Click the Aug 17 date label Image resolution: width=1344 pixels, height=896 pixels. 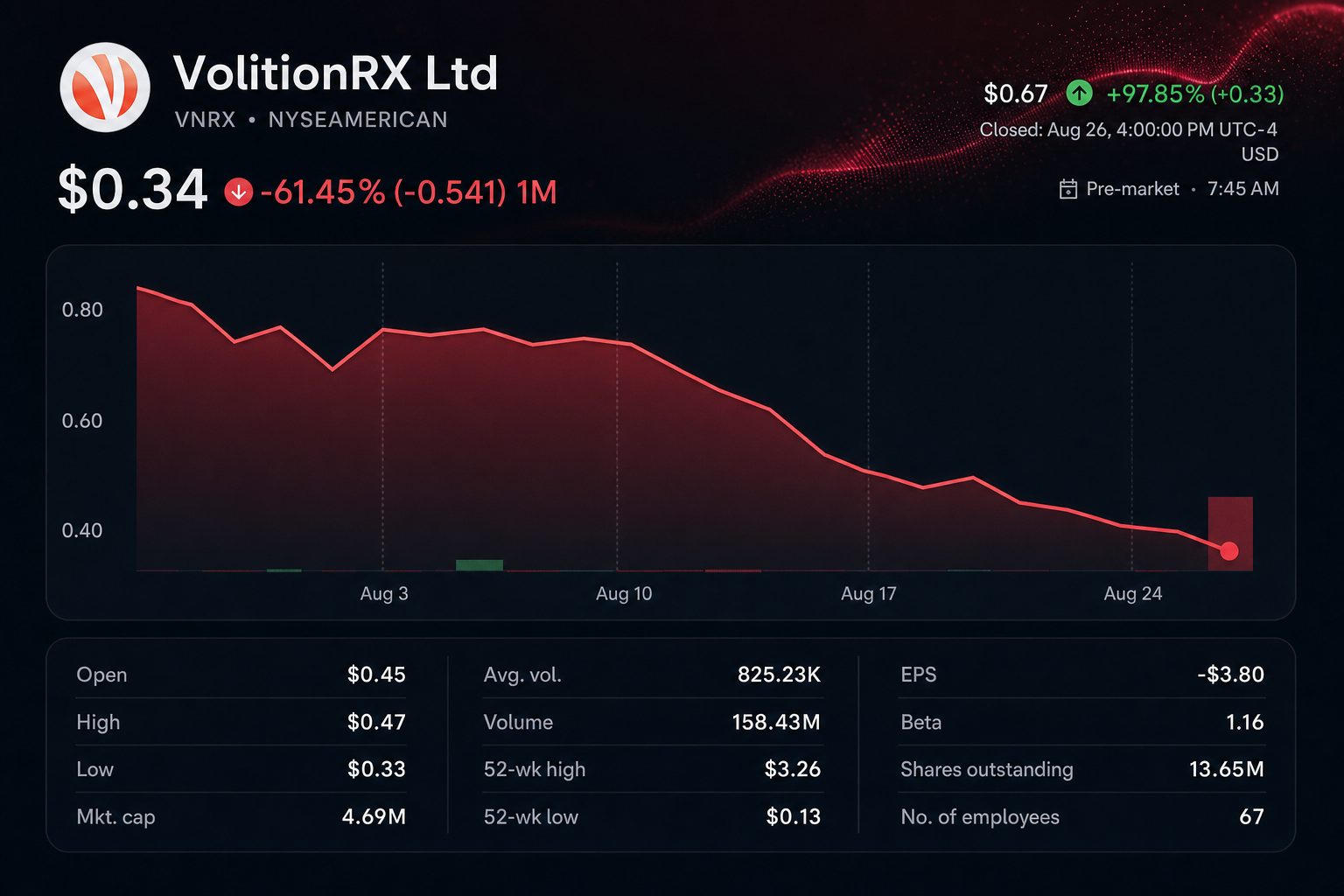pos(869,593)
